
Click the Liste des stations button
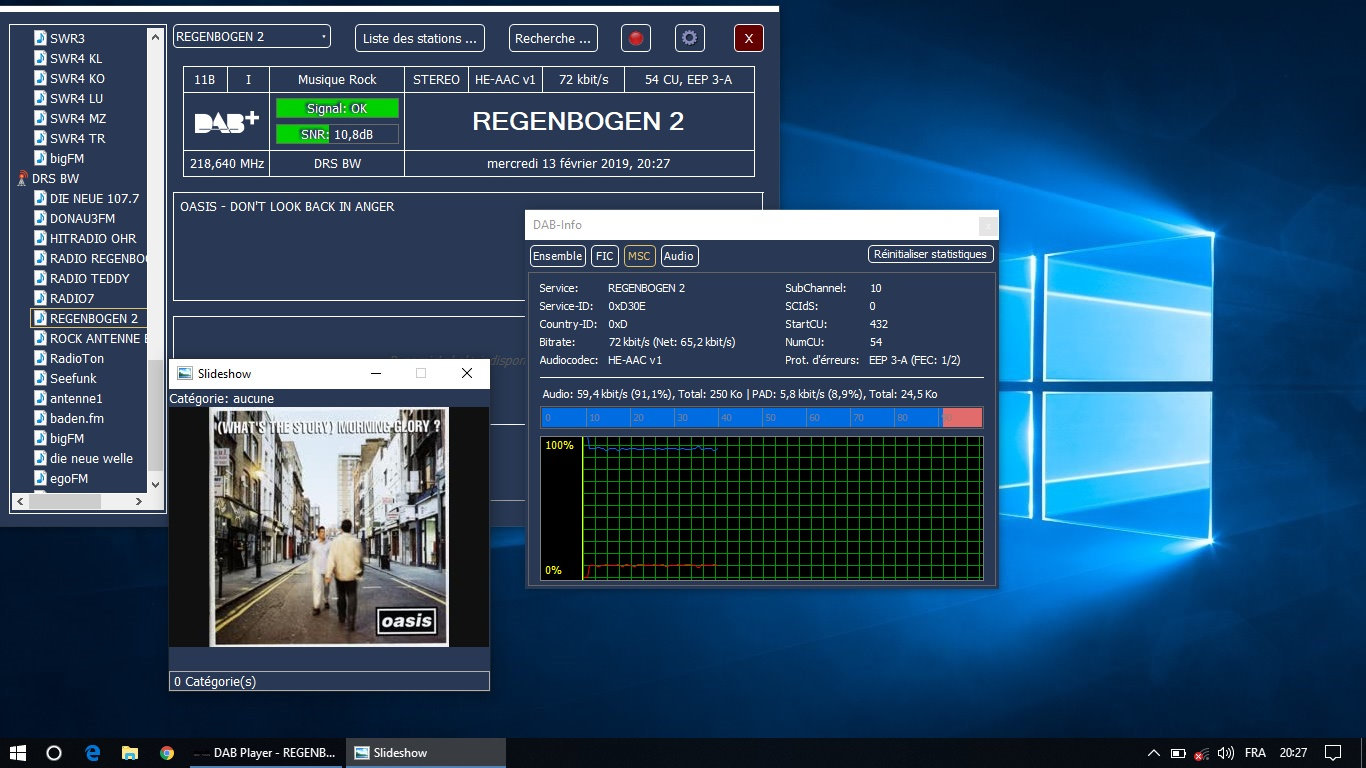[419, 39]
